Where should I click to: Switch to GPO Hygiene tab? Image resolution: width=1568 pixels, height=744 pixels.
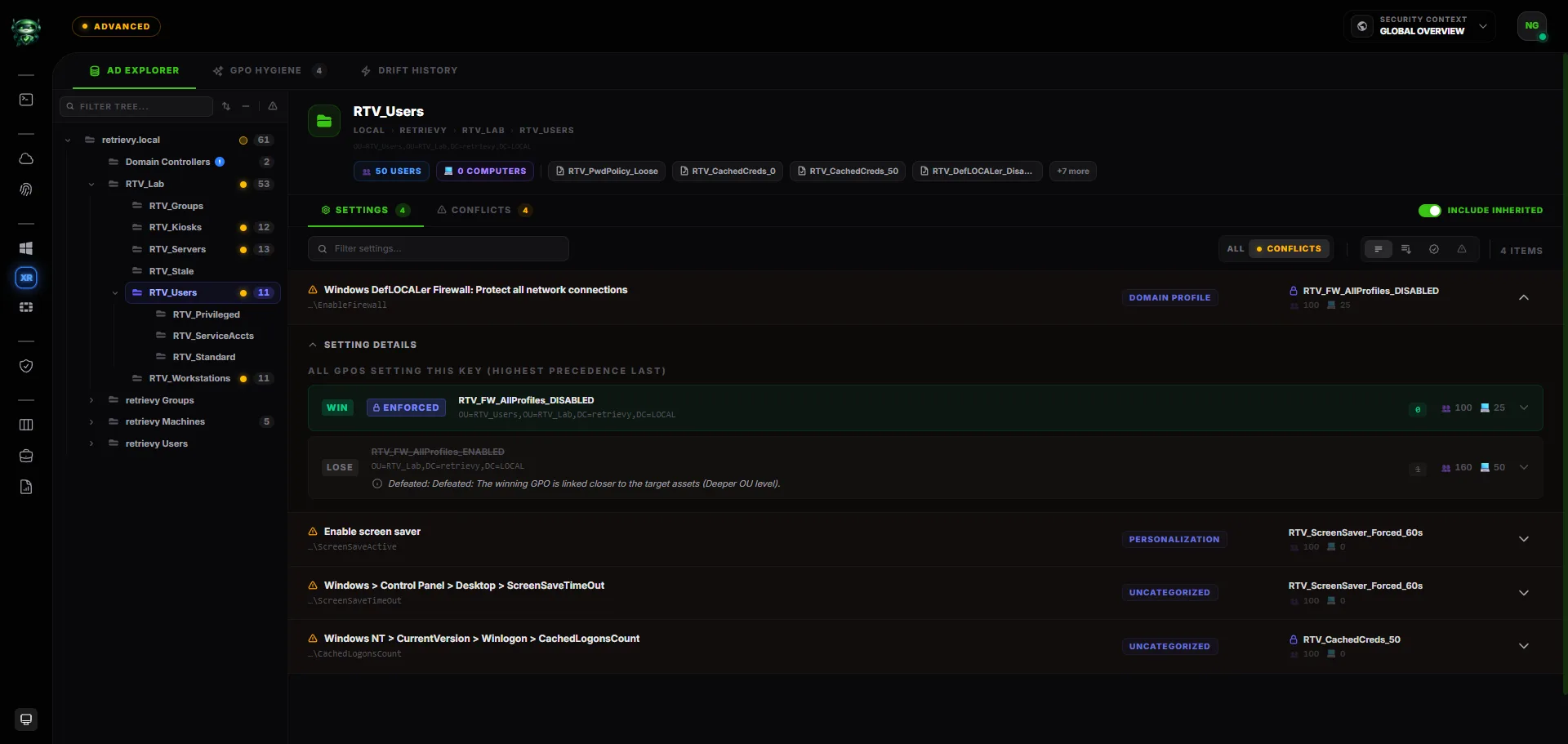tap(269, 71)
